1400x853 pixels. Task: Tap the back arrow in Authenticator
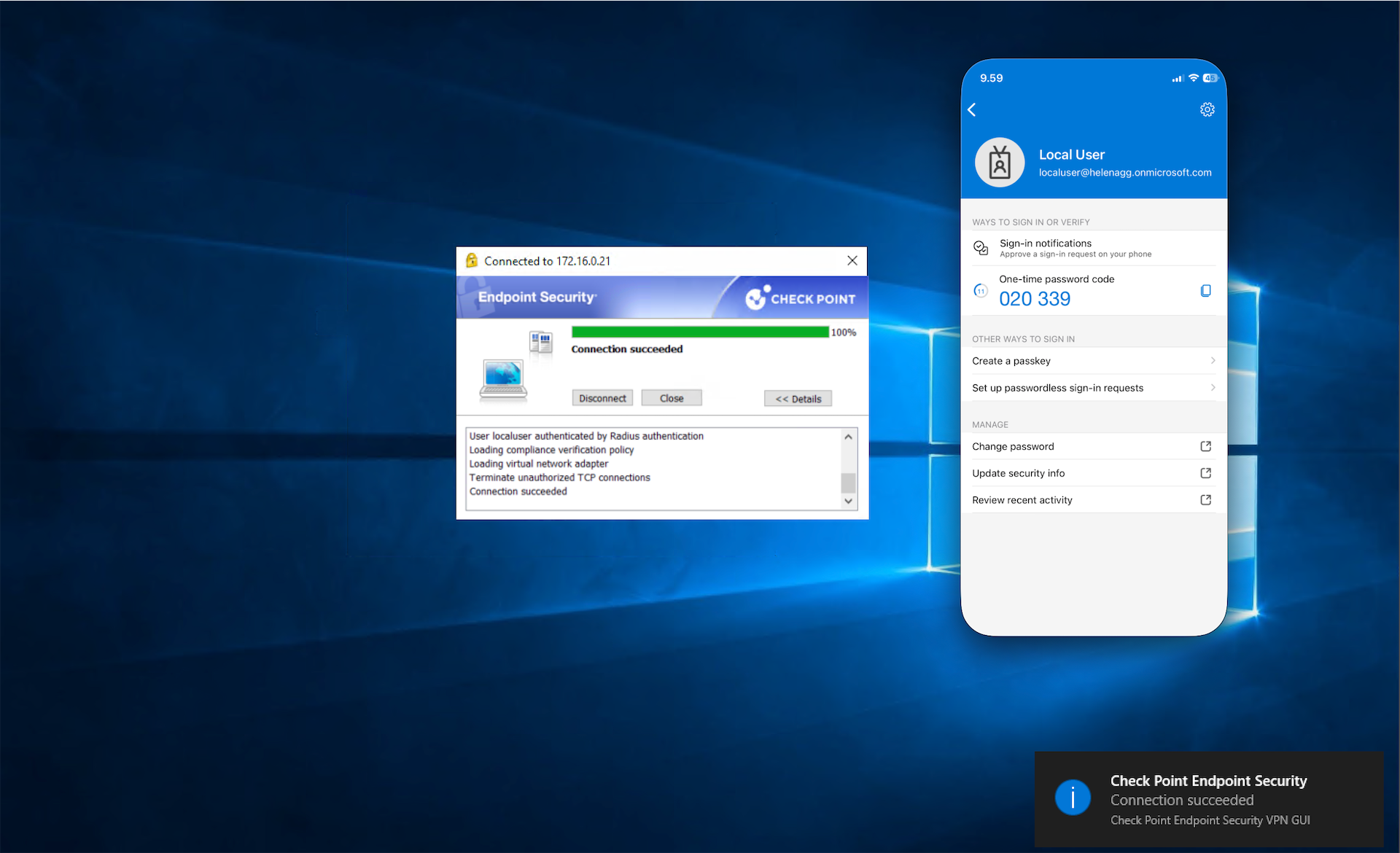(972, 109)
